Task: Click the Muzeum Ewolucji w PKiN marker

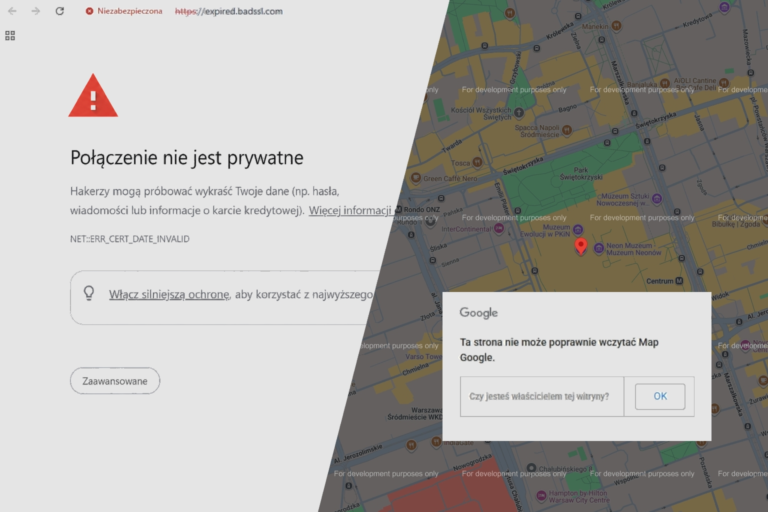Action: pos(578,229)
